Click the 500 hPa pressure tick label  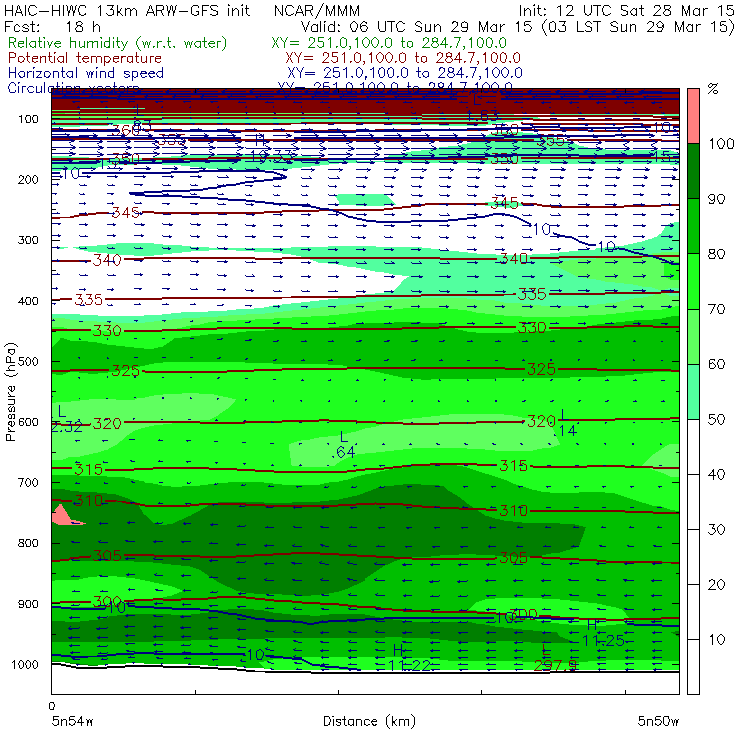coord(28,362)
